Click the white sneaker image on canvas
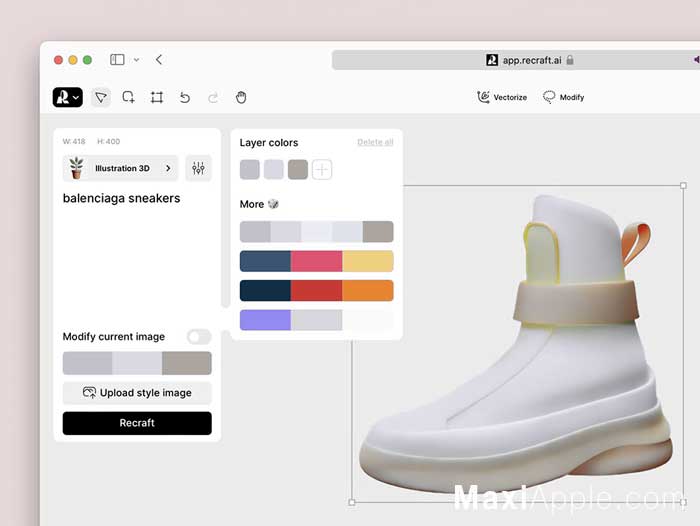Screen dimensions: 700x526 point(517,344)
